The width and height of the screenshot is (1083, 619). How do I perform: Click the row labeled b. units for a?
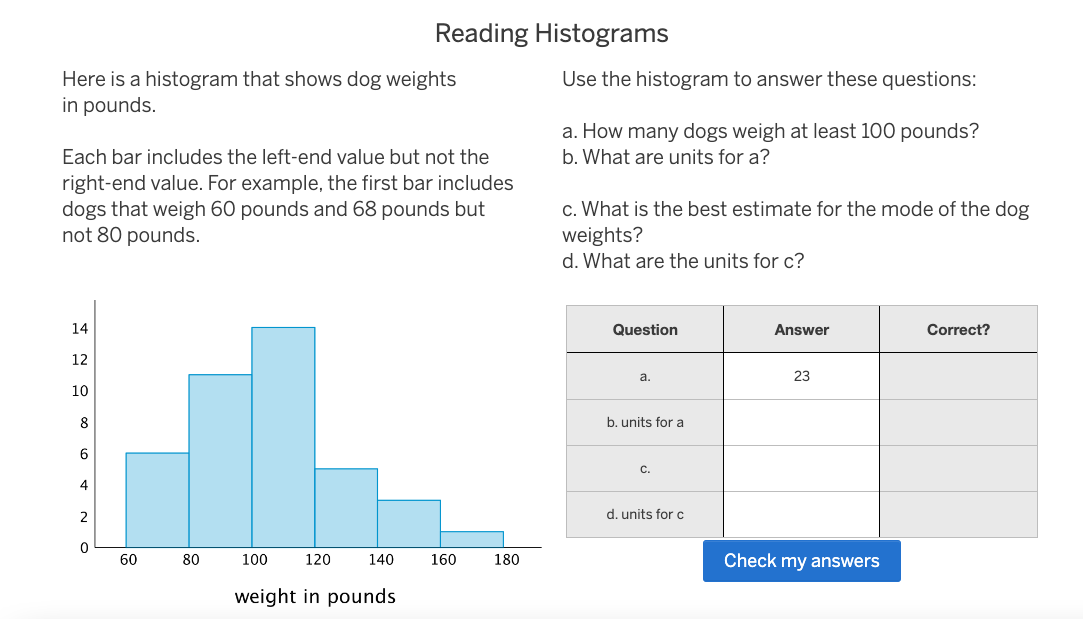pyautogui.click(x=644, y=422)
